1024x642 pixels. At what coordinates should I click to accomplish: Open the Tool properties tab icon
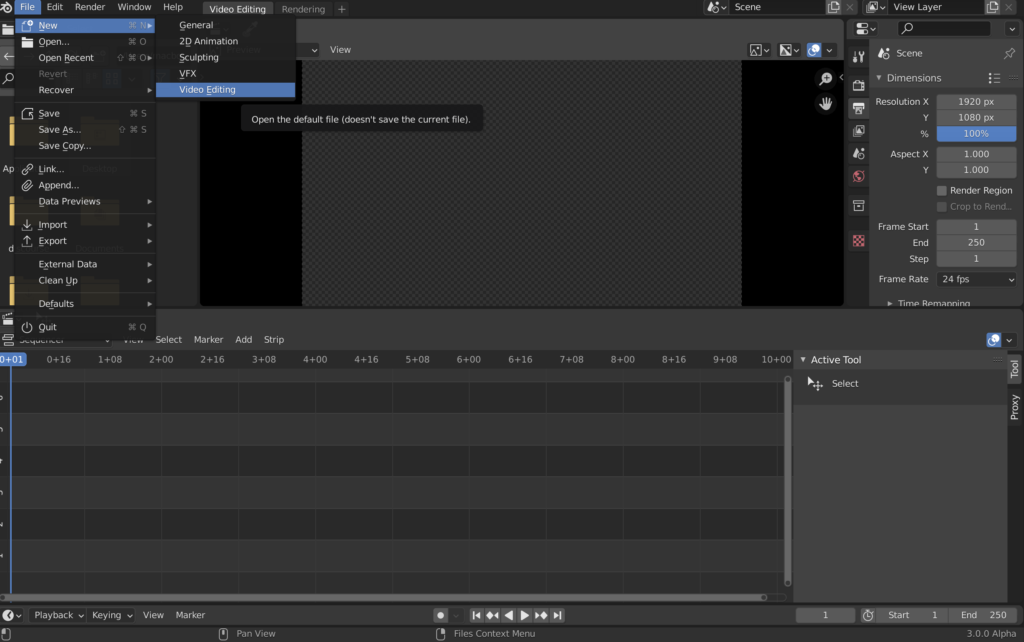coord(858,57)
